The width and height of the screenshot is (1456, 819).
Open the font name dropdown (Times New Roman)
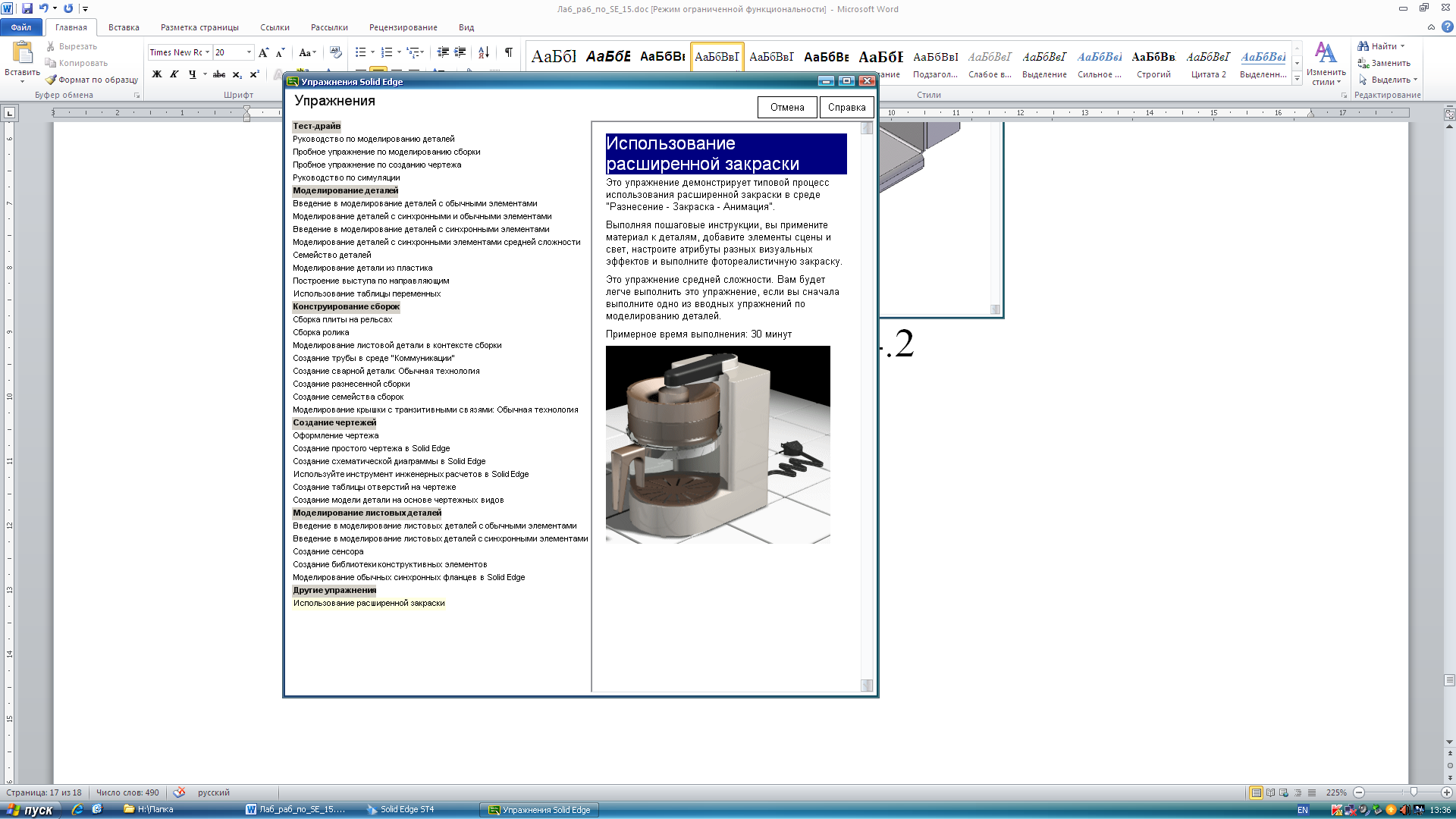[x=207, y=52]
